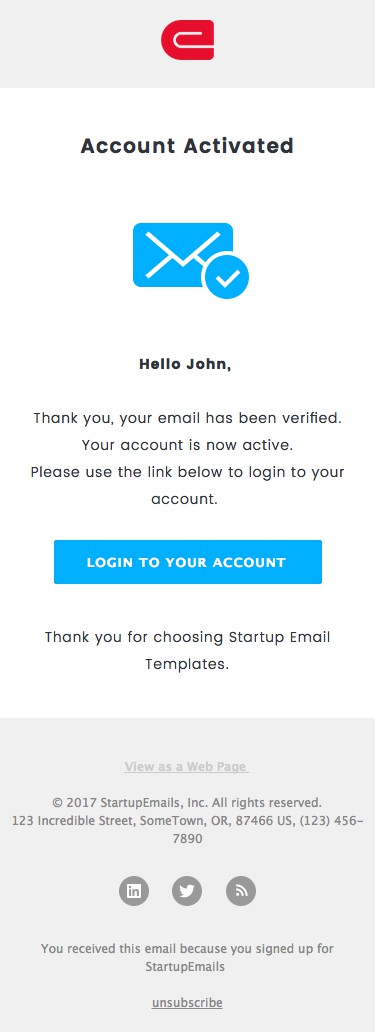Click the 'Your account is now active' line
This screenshot has width=375, height=1032.
[x=188, y=445]
